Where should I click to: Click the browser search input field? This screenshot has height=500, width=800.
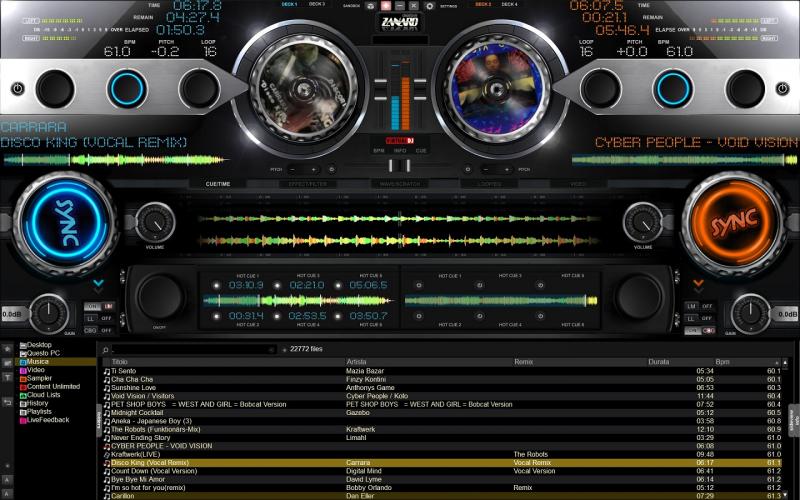pos(194,349)
